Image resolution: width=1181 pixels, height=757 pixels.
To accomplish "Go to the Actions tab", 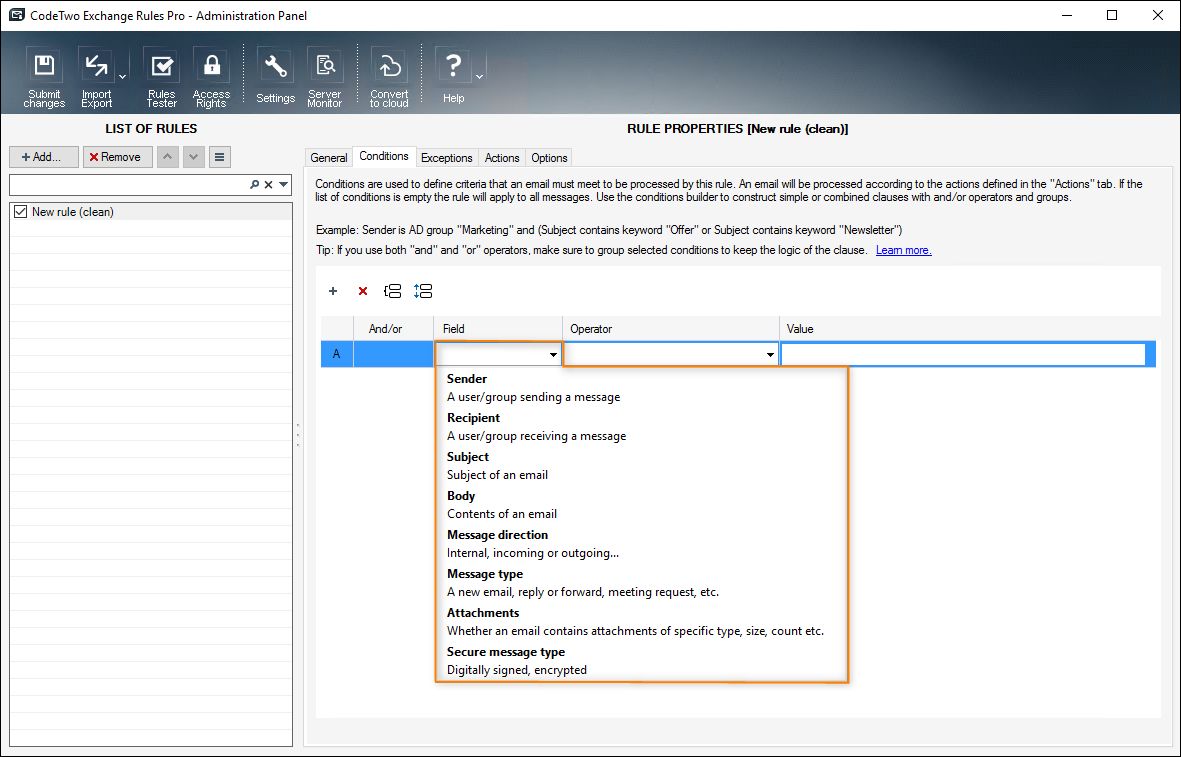I will [502, 157].
